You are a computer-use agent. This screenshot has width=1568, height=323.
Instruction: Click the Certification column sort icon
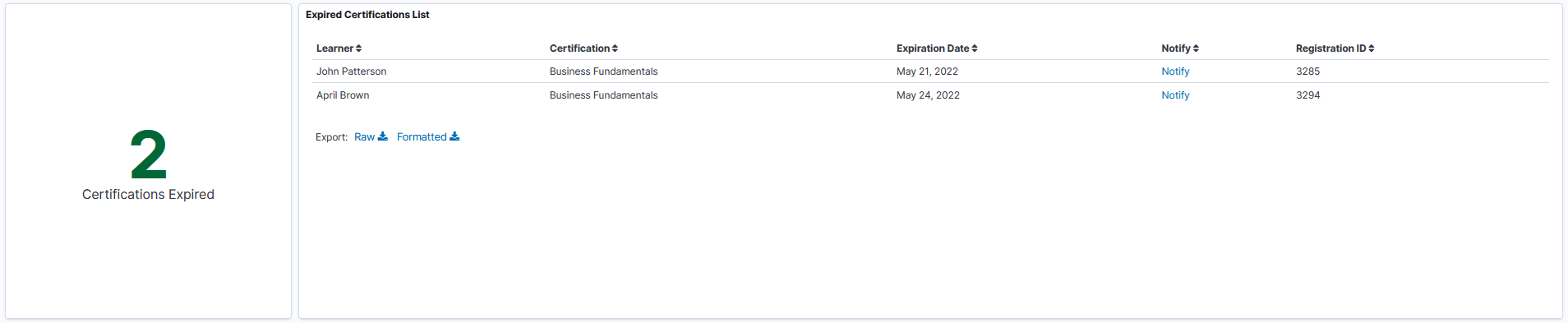click(x=615, y=48)
